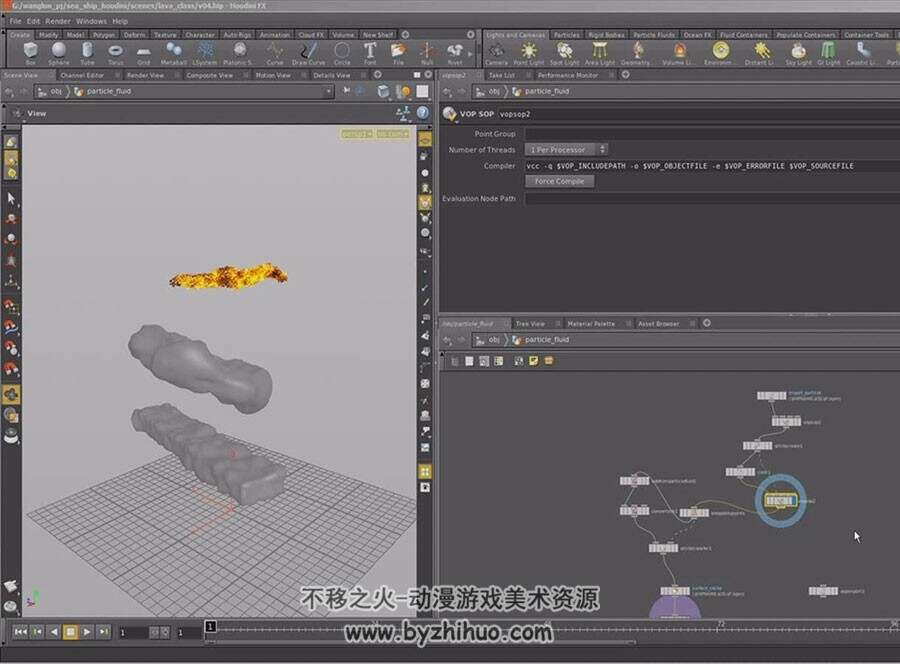Viewport: 900px width, 664px height.
Task: Add a new tab to Create shelf set
Action: pyautogui.click(x=405, y=35)
